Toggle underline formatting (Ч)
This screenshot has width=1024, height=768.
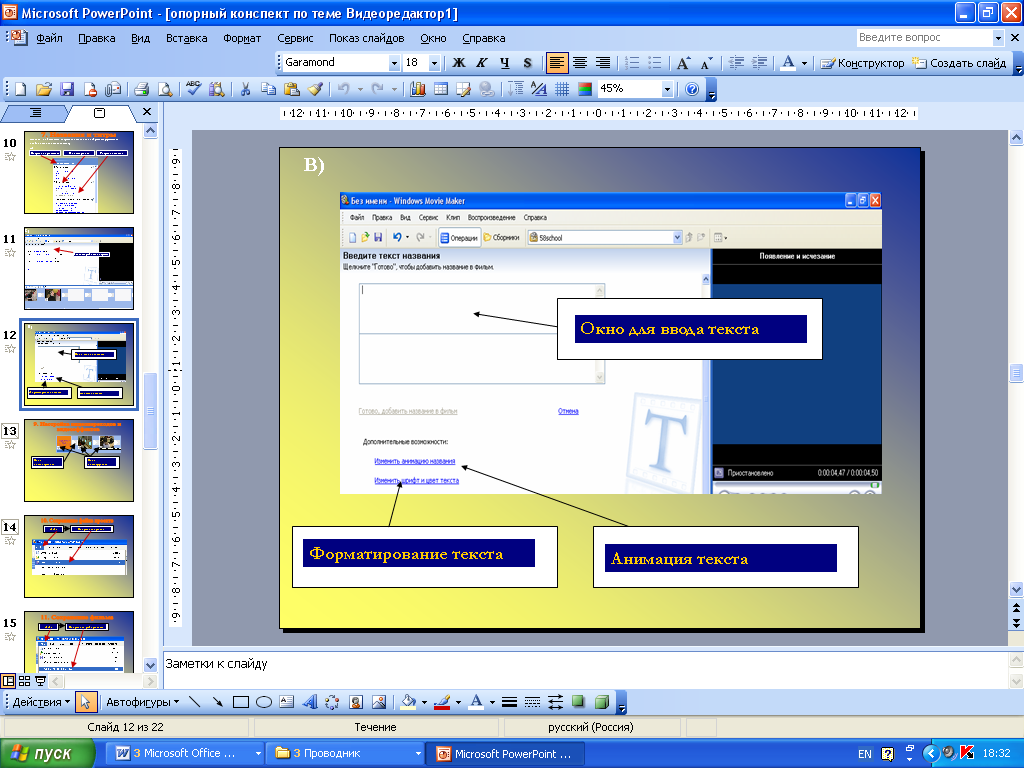click(x=504, y=63)
